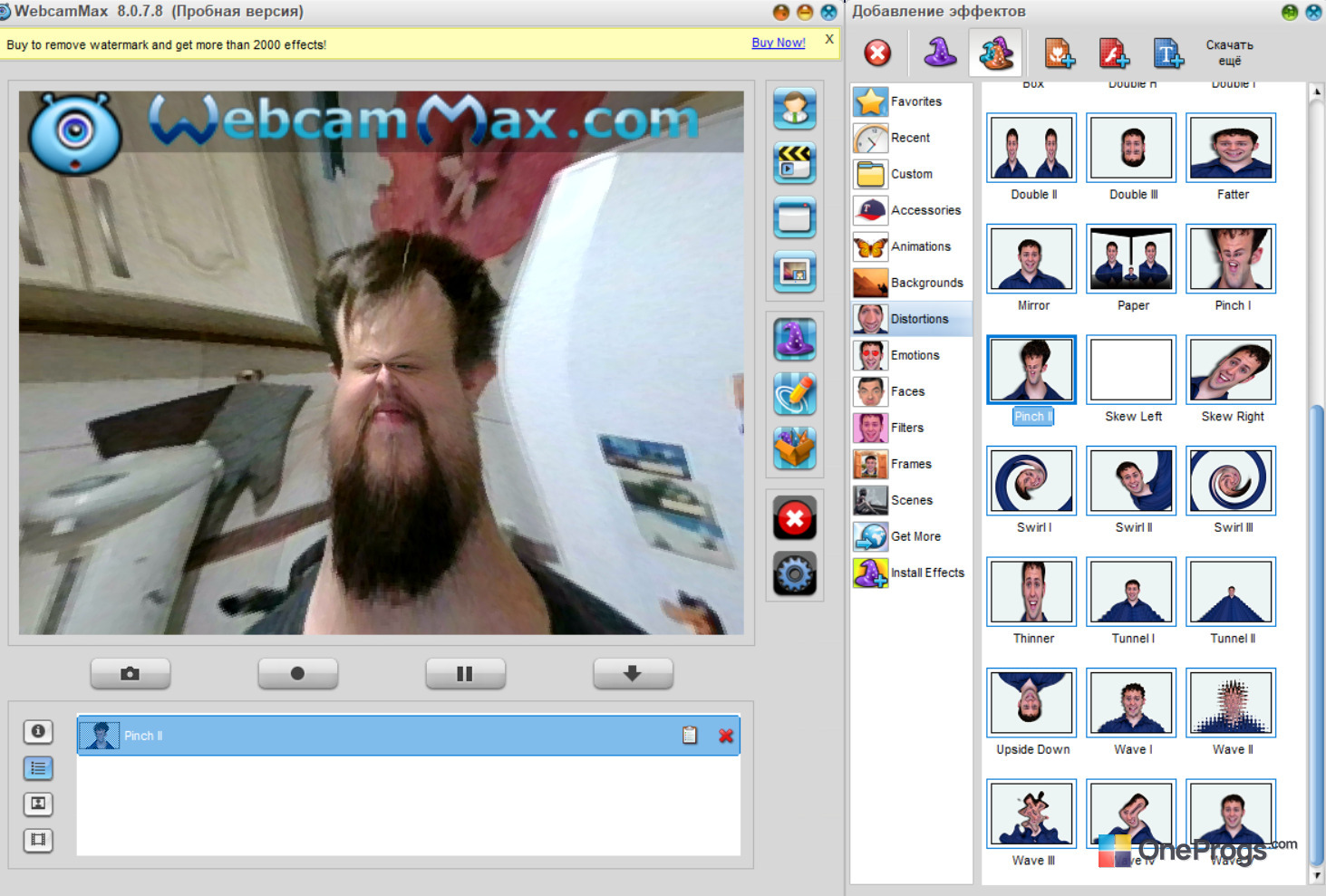This screenshot has height=896, width=1326.
Task: Select the Pinch II row in the applied effects list
Action: 408,736
